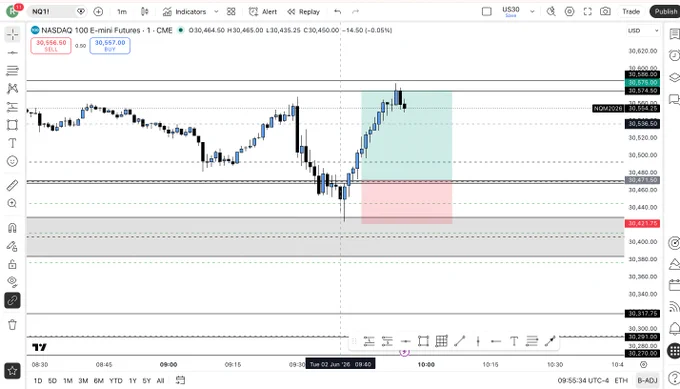This screenshot has height=389, width=680.
Task: Click the trash icon to remove drawings
Action: pyautogui.click(x=12, y=324)
